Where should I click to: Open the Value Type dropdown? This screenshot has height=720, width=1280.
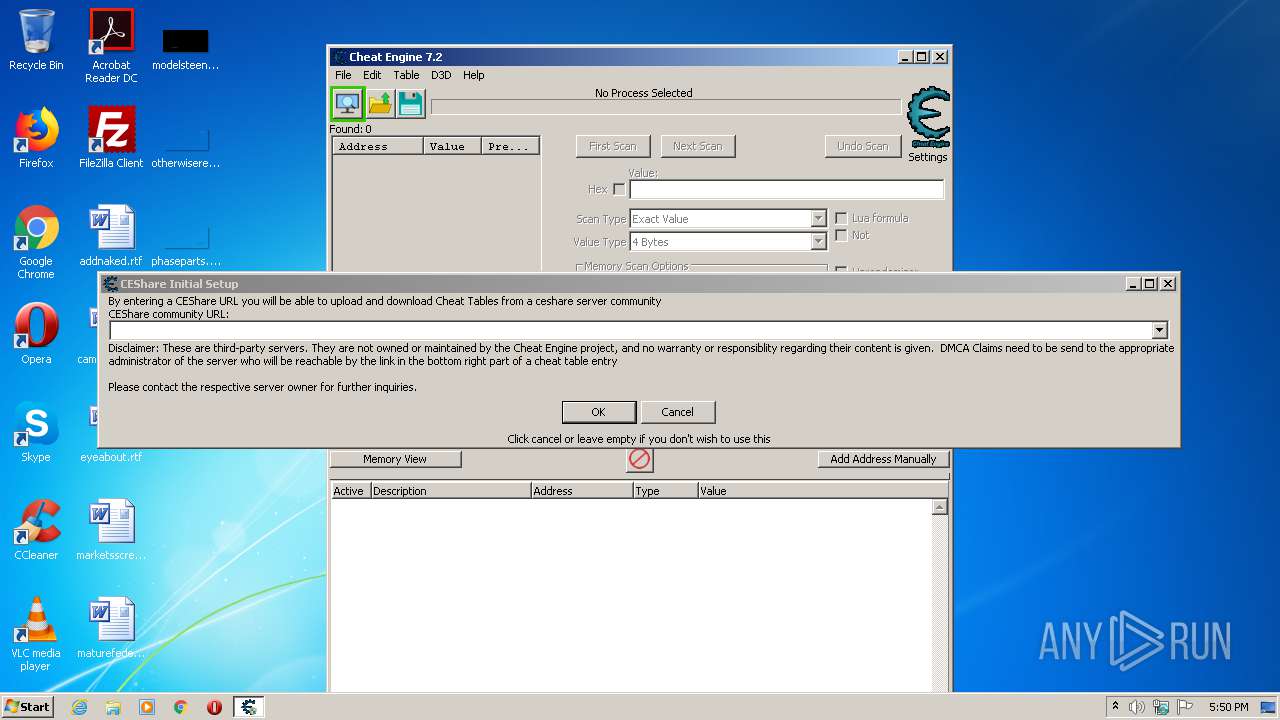pyautogui.click(x=818, y=242)
